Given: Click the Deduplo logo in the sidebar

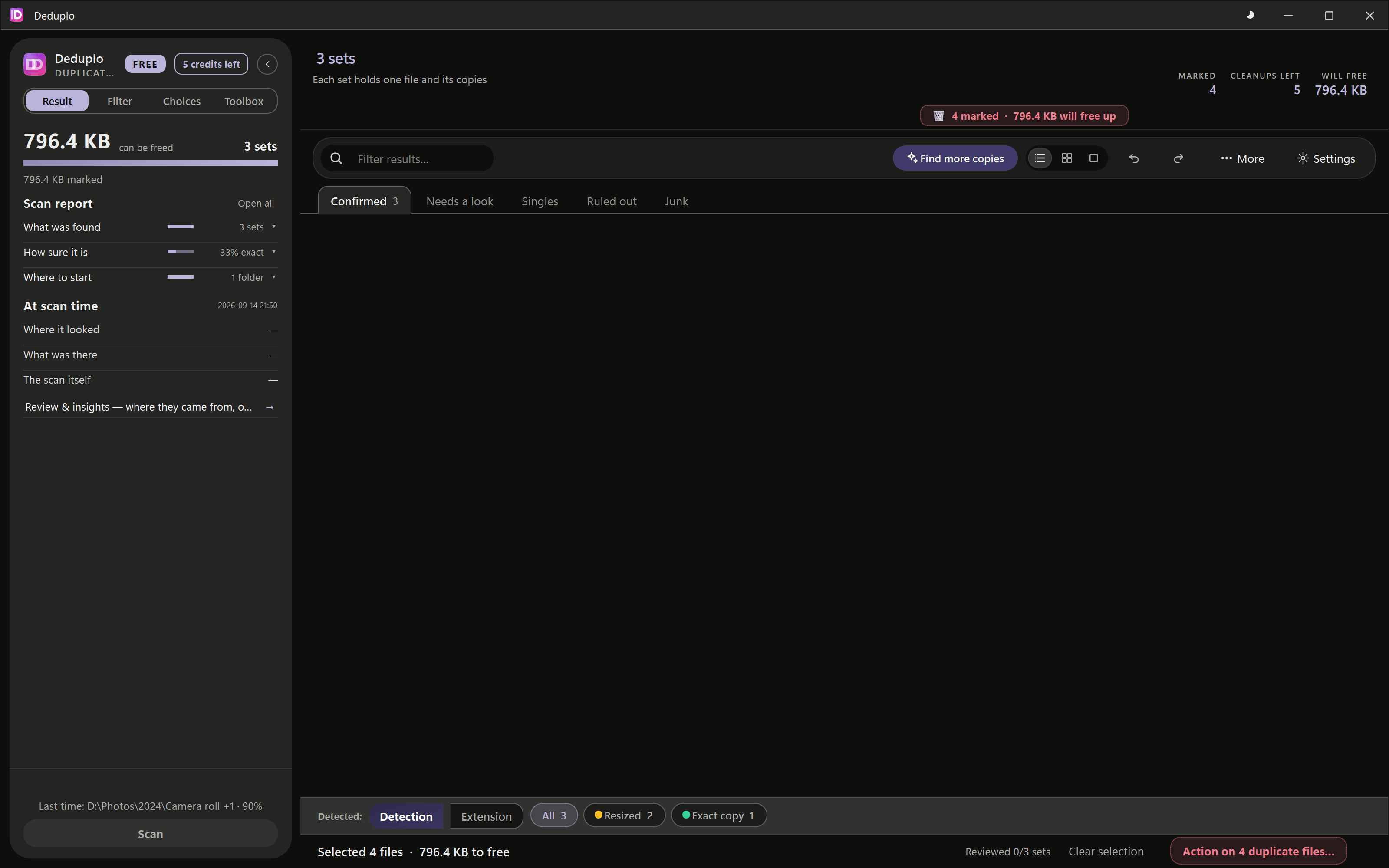Looking at the screenshot, I should pyautogui.click(x=34, y=64).
